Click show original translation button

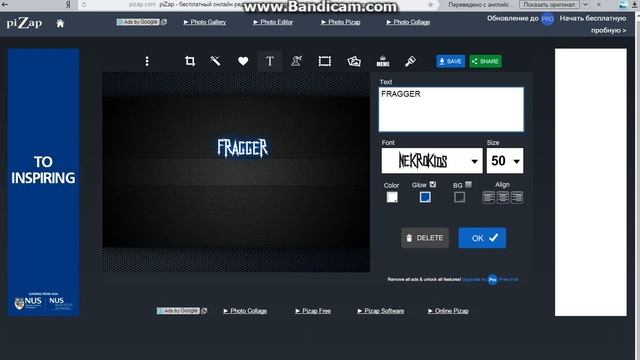click(549, 4)
